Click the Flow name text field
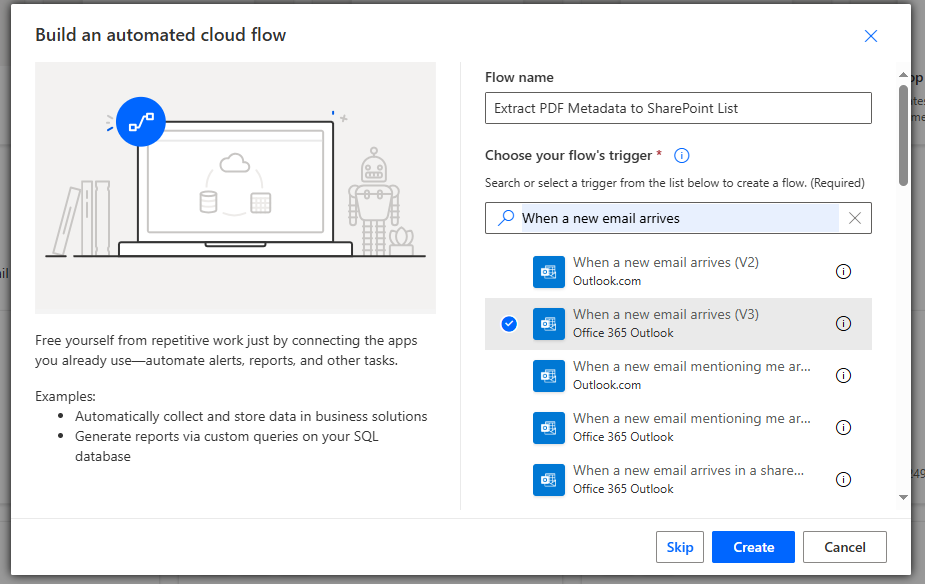This screenshot has height=584, width=925. (678, 108)
